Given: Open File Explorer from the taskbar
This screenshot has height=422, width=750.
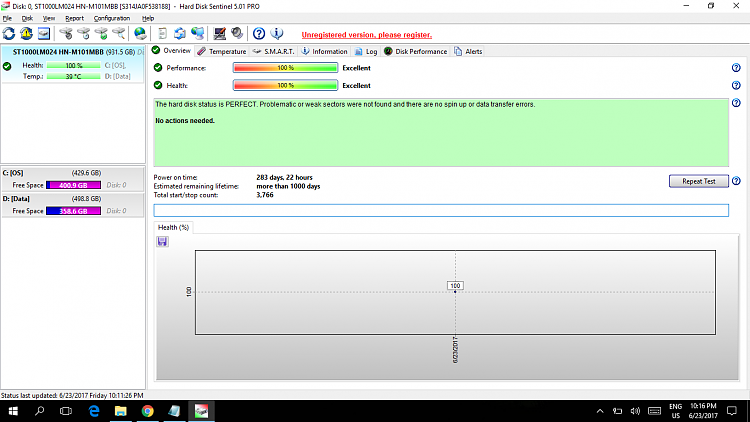Looking at the screenshot, I should (121, 411).
